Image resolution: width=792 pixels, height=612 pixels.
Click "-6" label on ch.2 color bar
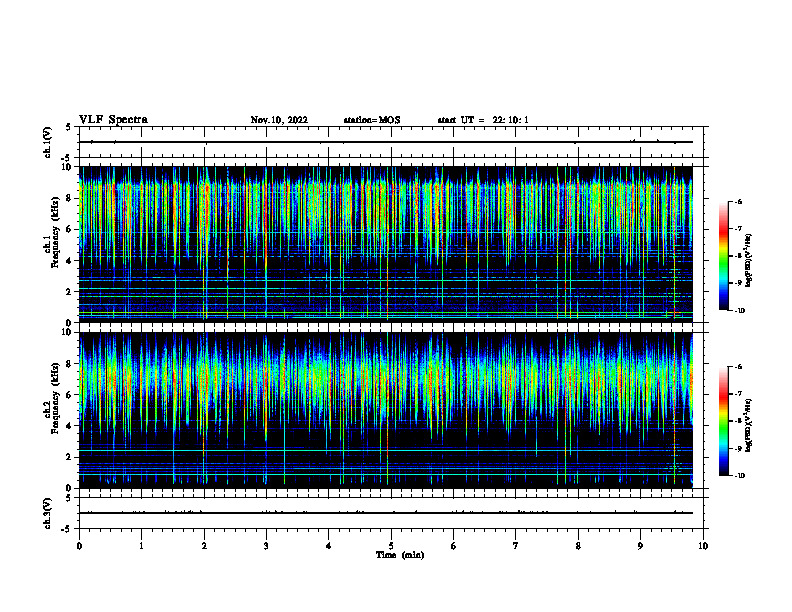coord(738,367)
